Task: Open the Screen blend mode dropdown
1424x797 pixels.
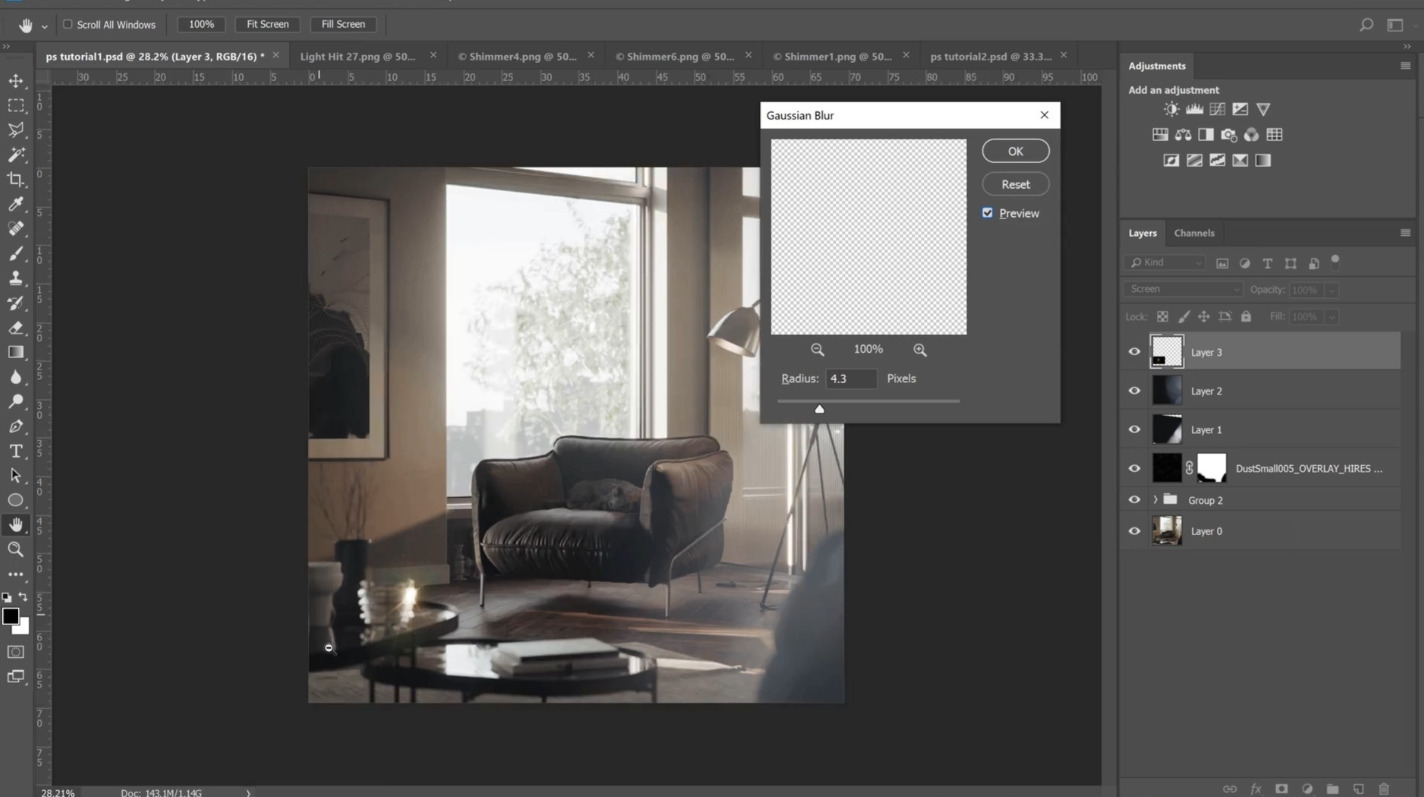Action: (x=1183, y=289)
